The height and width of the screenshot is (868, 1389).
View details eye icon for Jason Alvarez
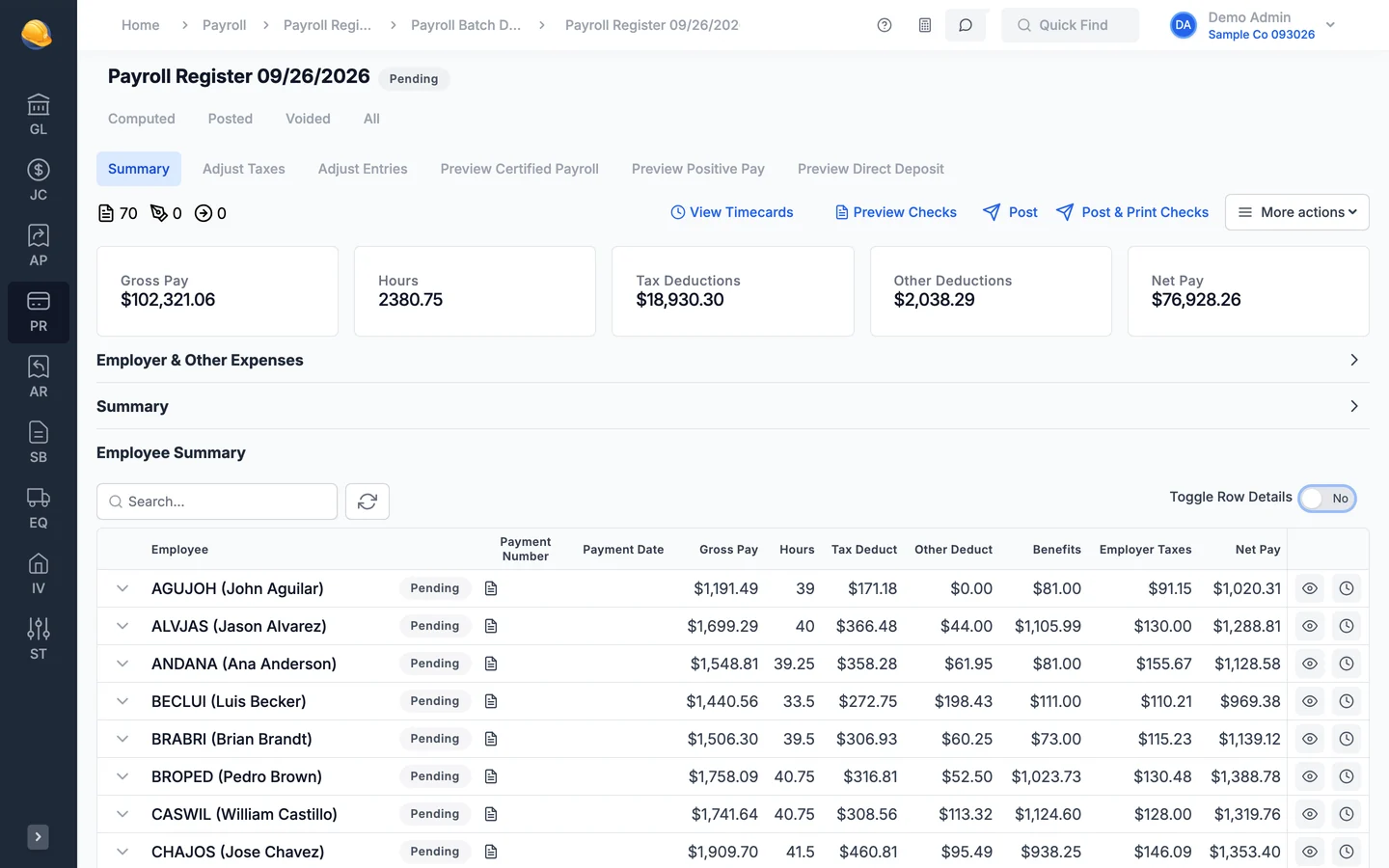(x=1310, y=626)
